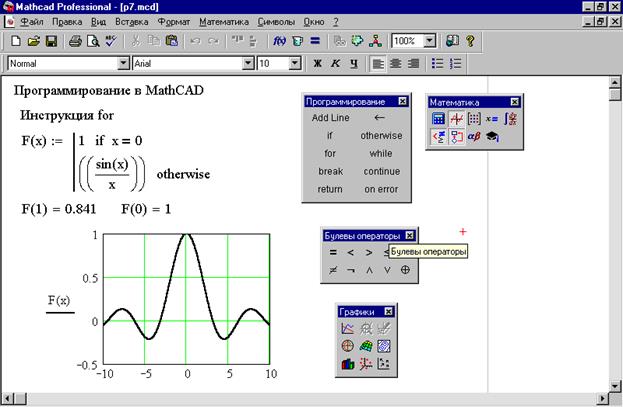Align text left

378,64
